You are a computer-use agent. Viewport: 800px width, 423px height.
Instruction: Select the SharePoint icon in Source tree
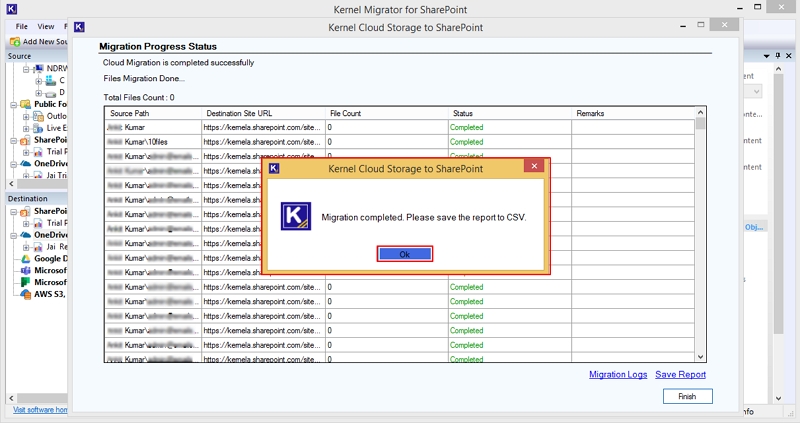(25, 140)
